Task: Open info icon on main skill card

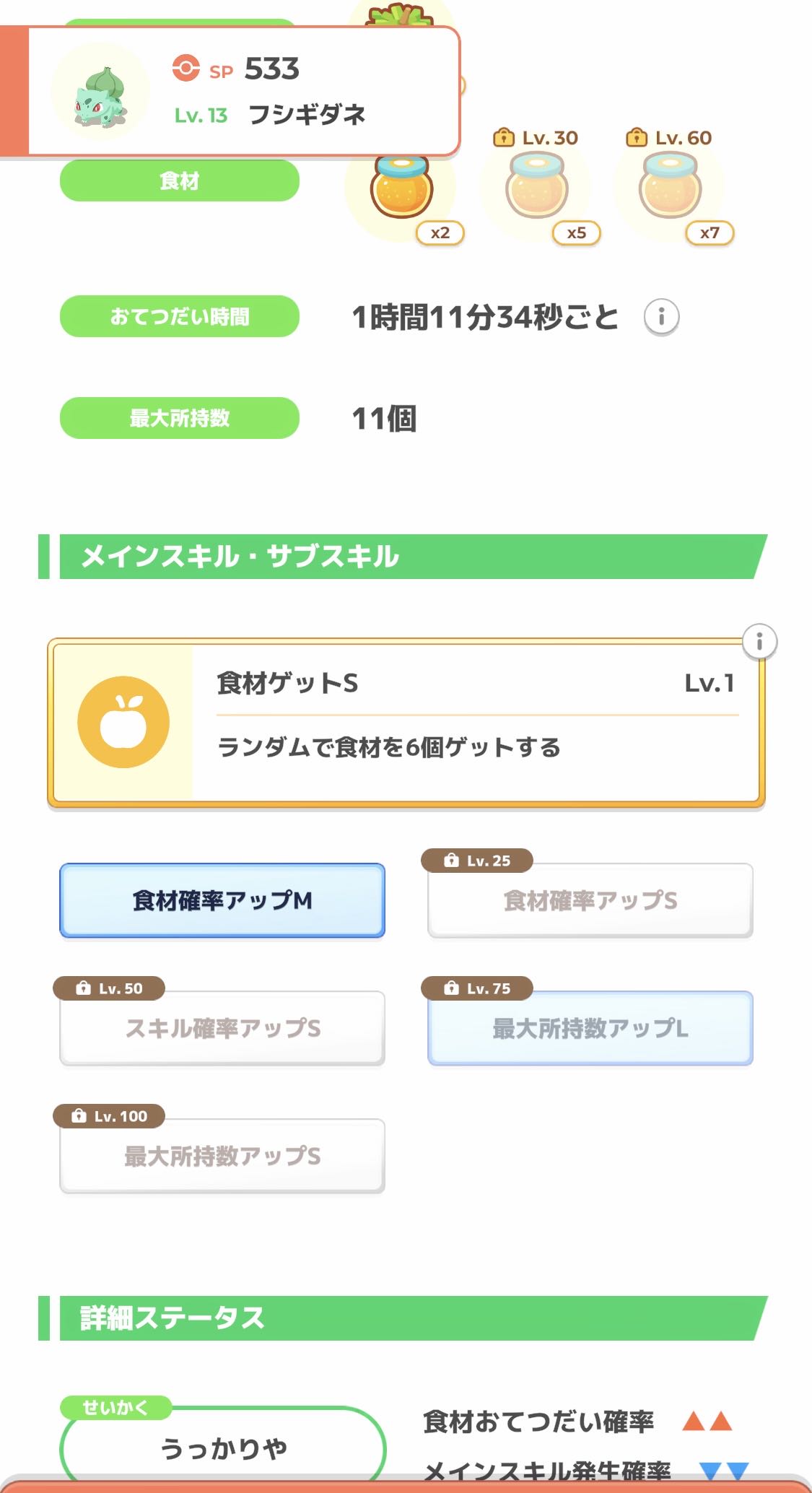Action: pos(759,641)
